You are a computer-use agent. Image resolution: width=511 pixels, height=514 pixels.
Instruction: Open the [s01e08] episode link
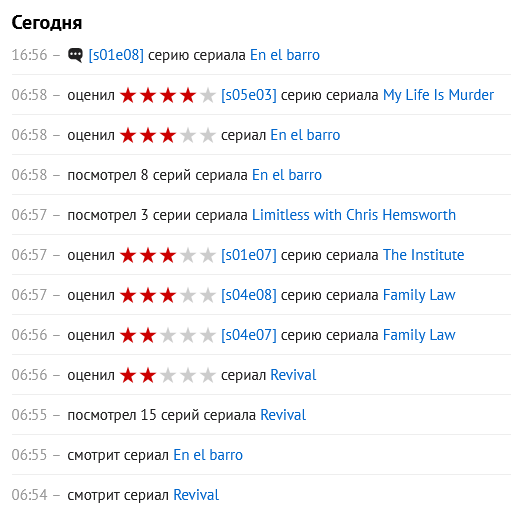116,55
